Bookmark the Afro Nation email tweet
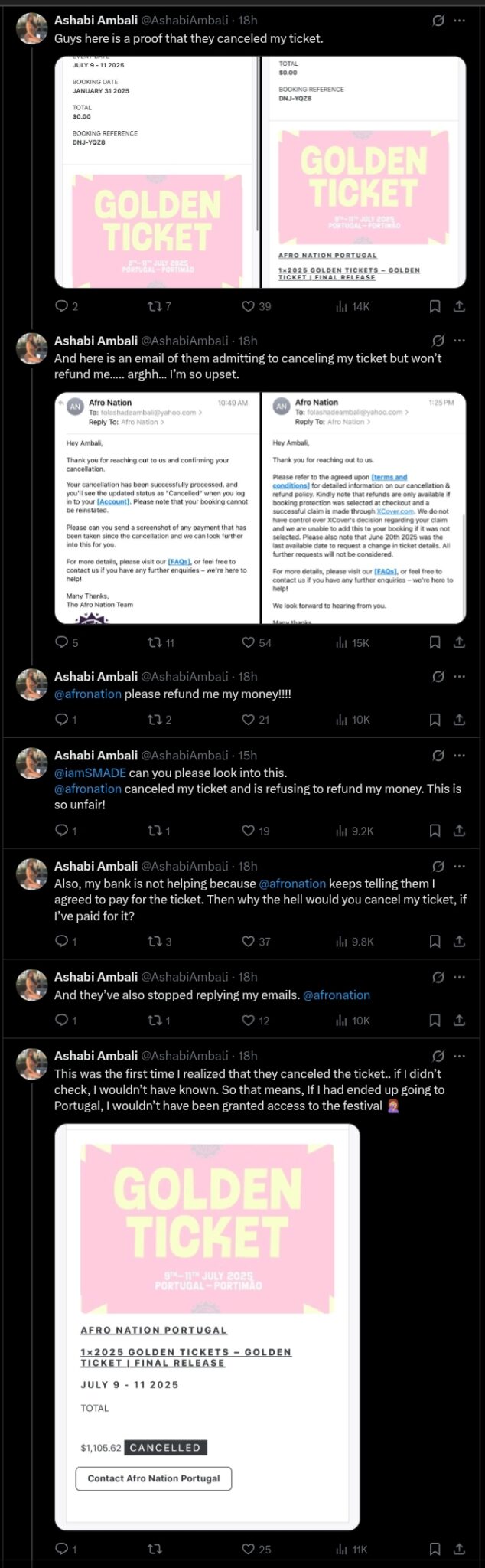The width and height of the screenshot is (485, 1568). (435, 643)
